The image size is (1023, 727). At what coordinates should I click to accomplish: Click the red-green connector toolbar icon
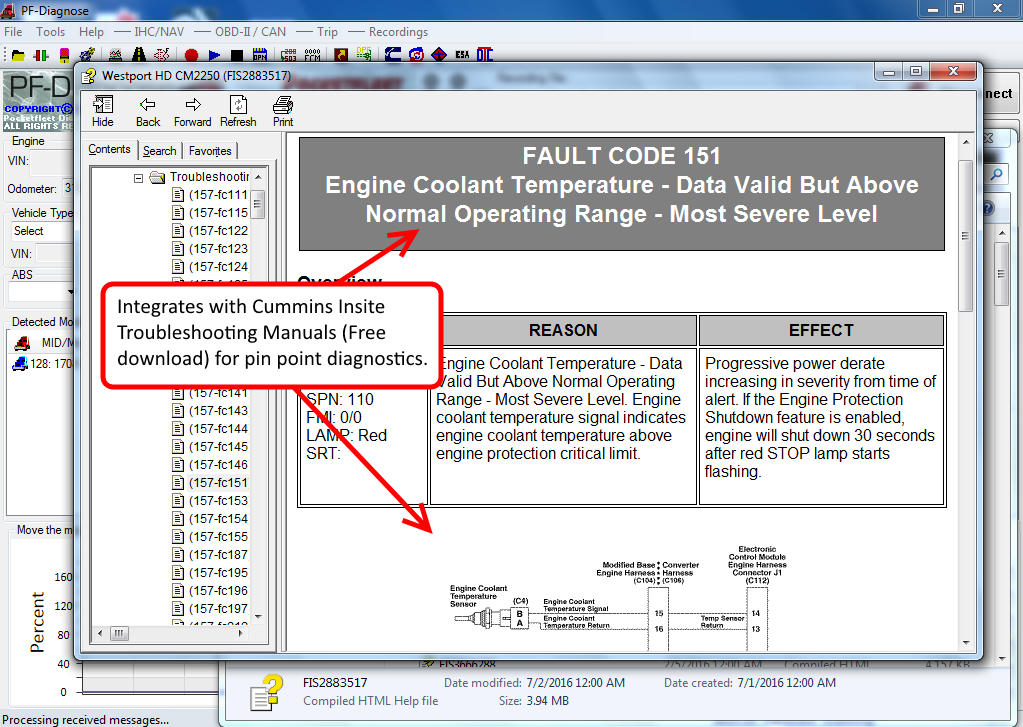click(41, 55)
